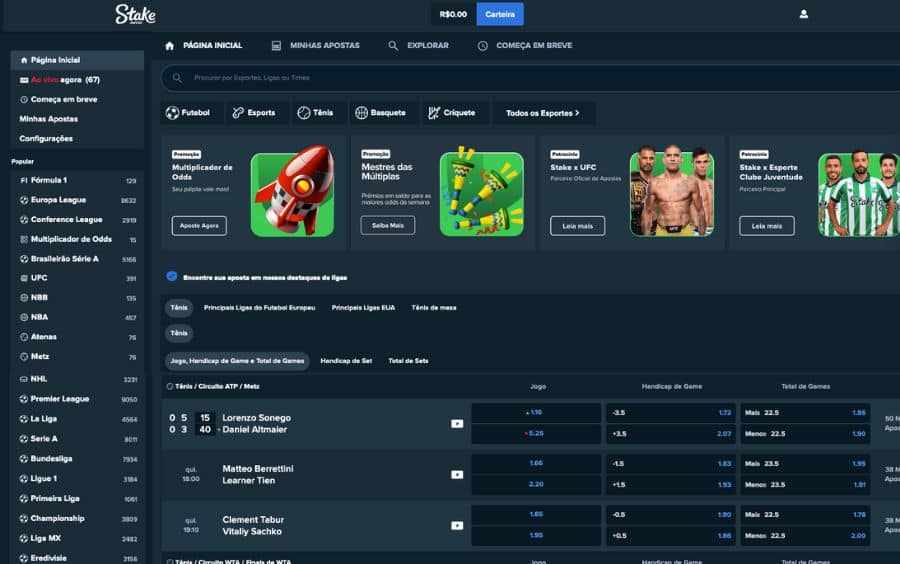Viewport: 900px width, 564px height.
Task: Open the user account icon
Action: [x=804, y=14]
